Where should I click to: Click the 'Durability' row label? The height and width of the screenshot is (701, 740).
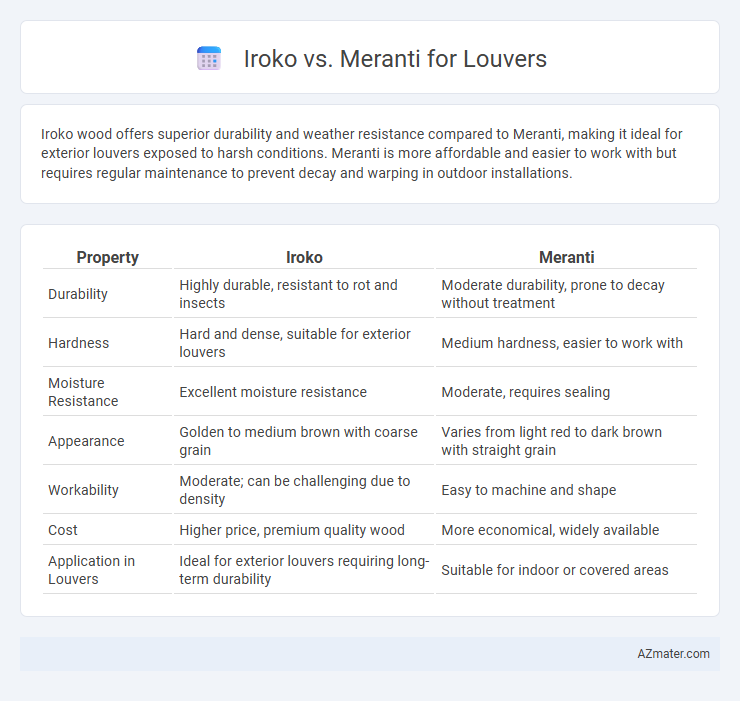pos(78,294)
